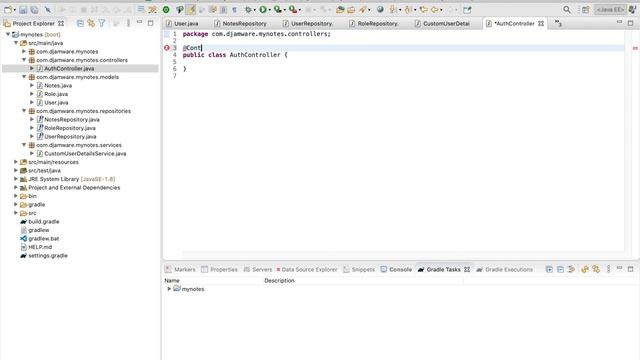This screenshot has height=360, width=640.
Task: Open the New wizard dropdown arrow
Action: tap(14, 10)
